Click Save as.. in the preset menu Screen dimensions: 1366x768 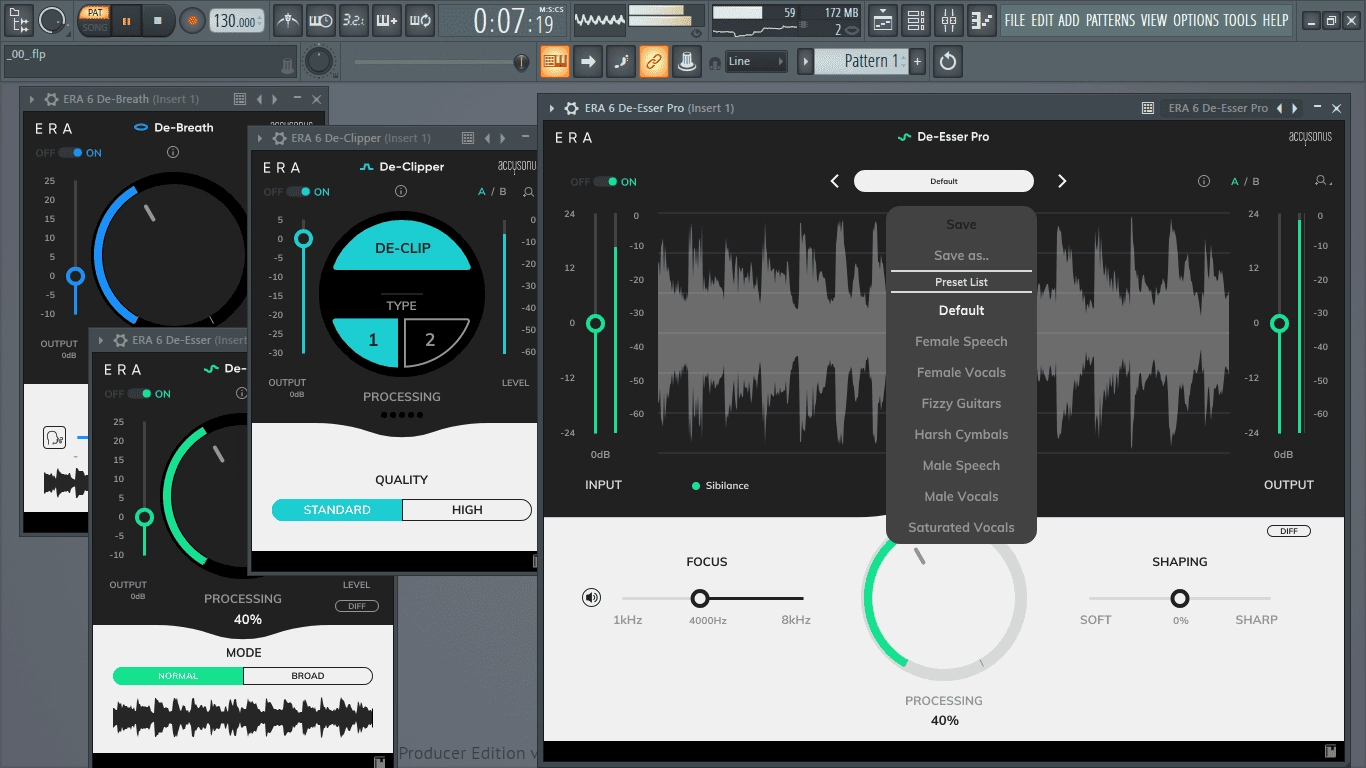(x=961, y=255)
